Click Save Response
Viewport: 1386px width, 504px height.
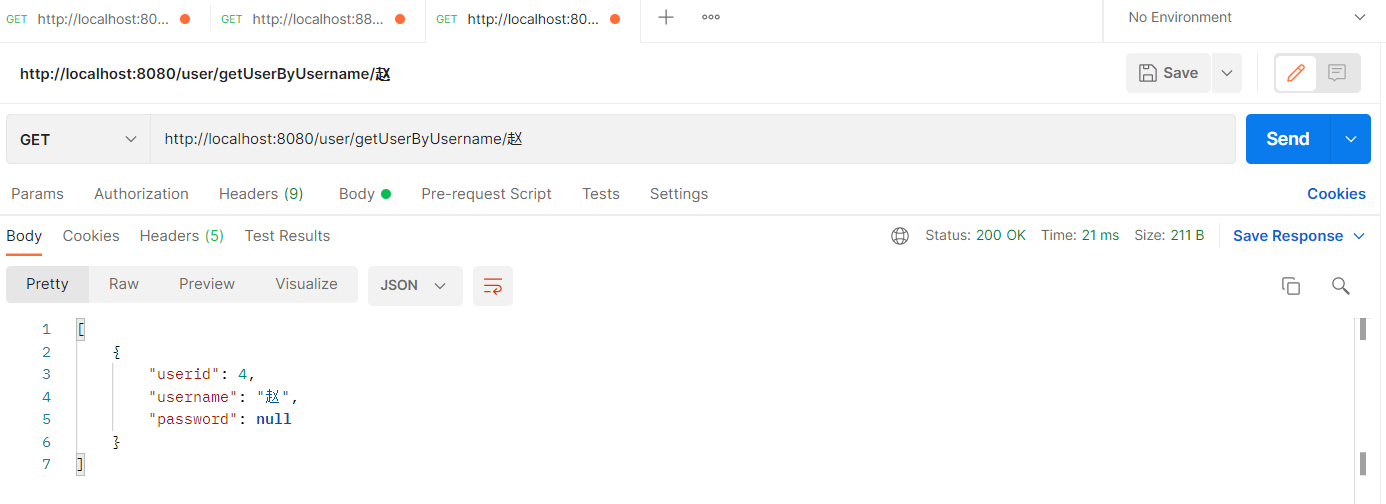[x=1288, y=236]
